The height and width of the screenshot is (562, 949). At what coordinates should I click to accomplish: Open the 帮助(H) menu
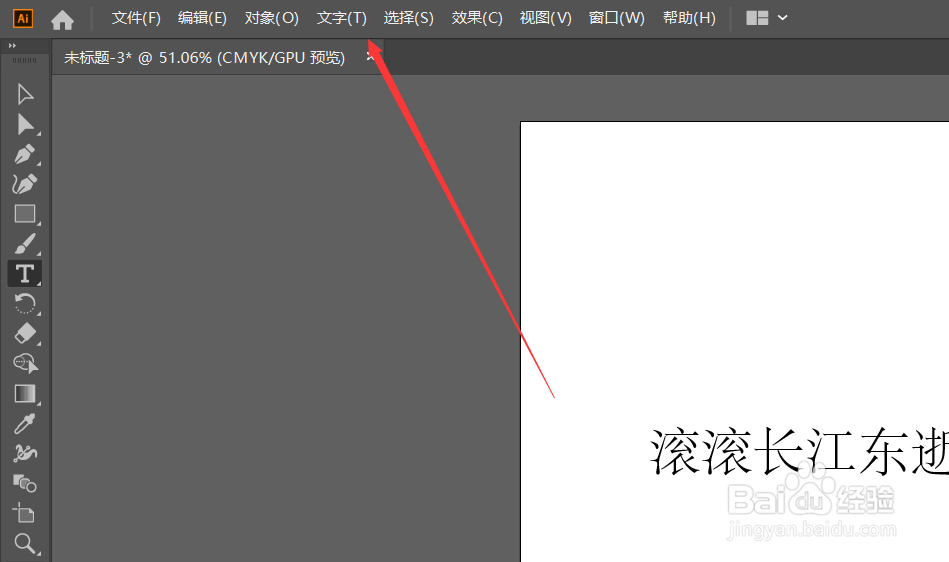689,18
